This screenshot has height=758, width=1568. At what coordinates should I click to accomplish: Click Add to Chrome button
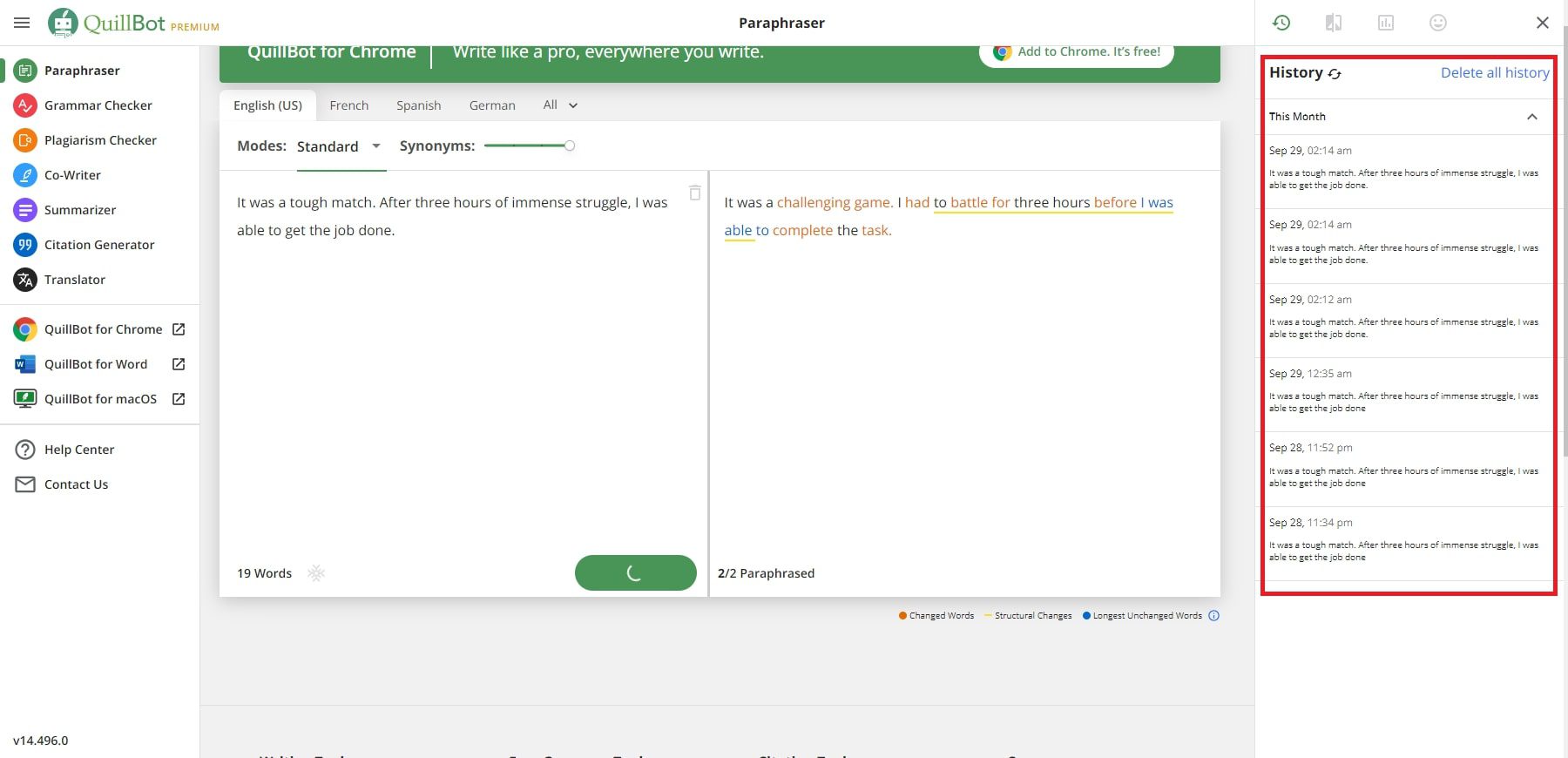(1077, 52)
